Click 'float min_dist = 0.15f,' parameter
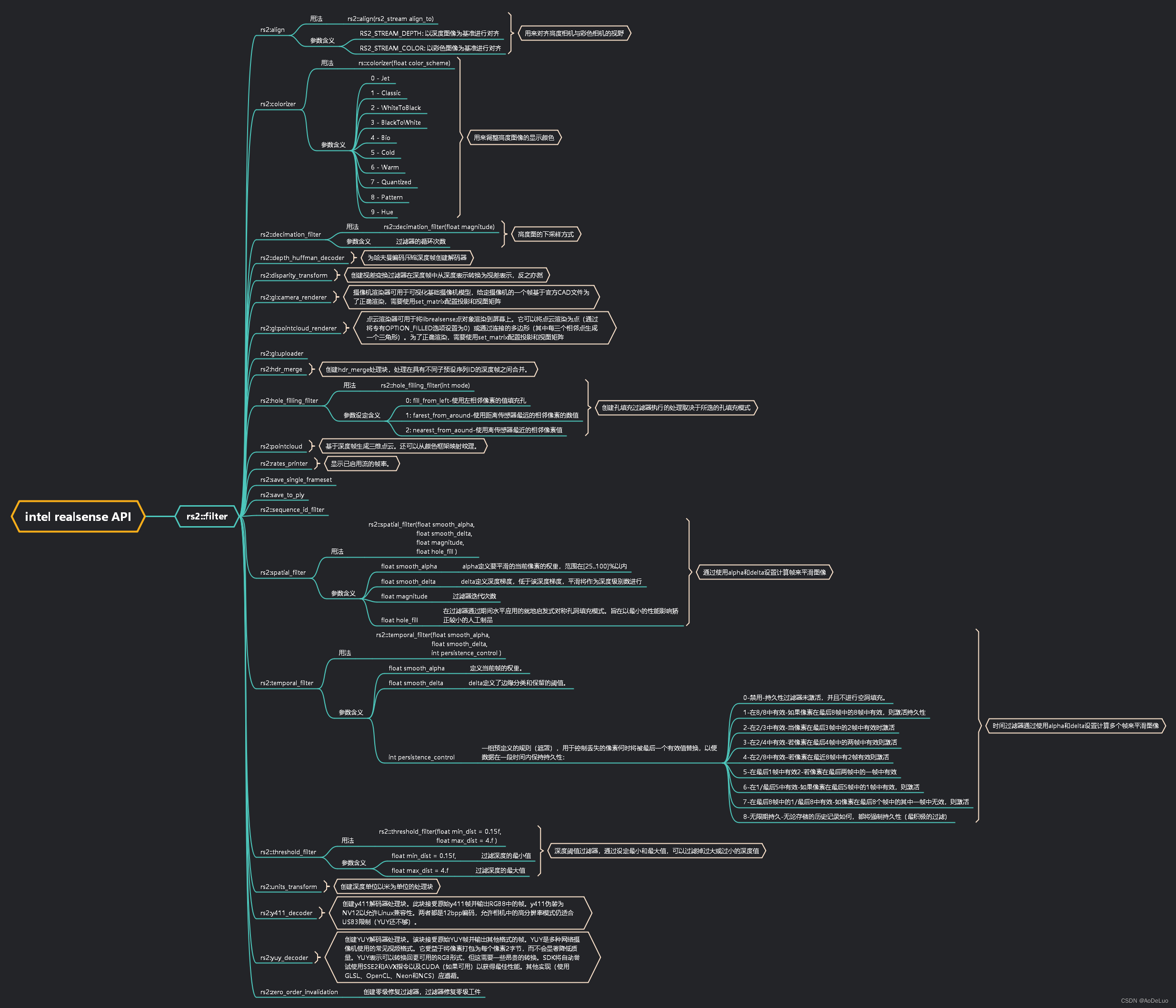The width and height of the screenshot is (1176, 1008). click(x=423, y=856)
